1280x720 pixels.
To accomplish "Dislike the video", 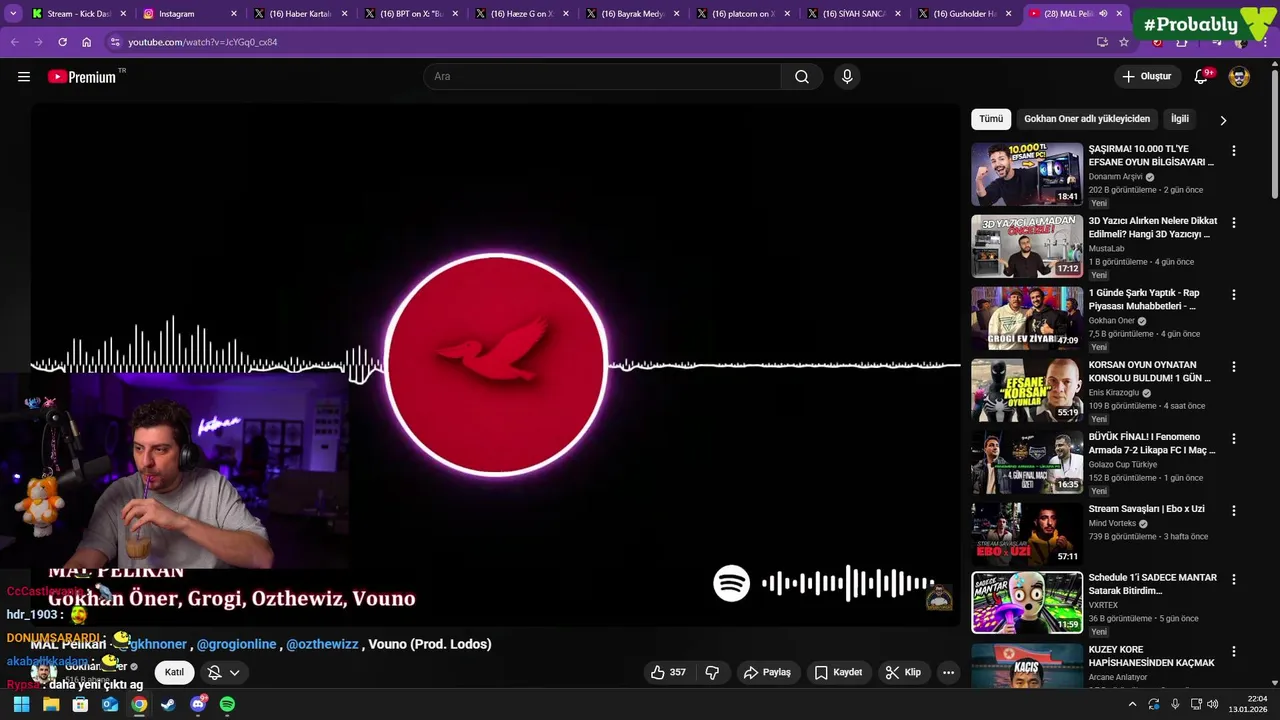I will point(712,672).
